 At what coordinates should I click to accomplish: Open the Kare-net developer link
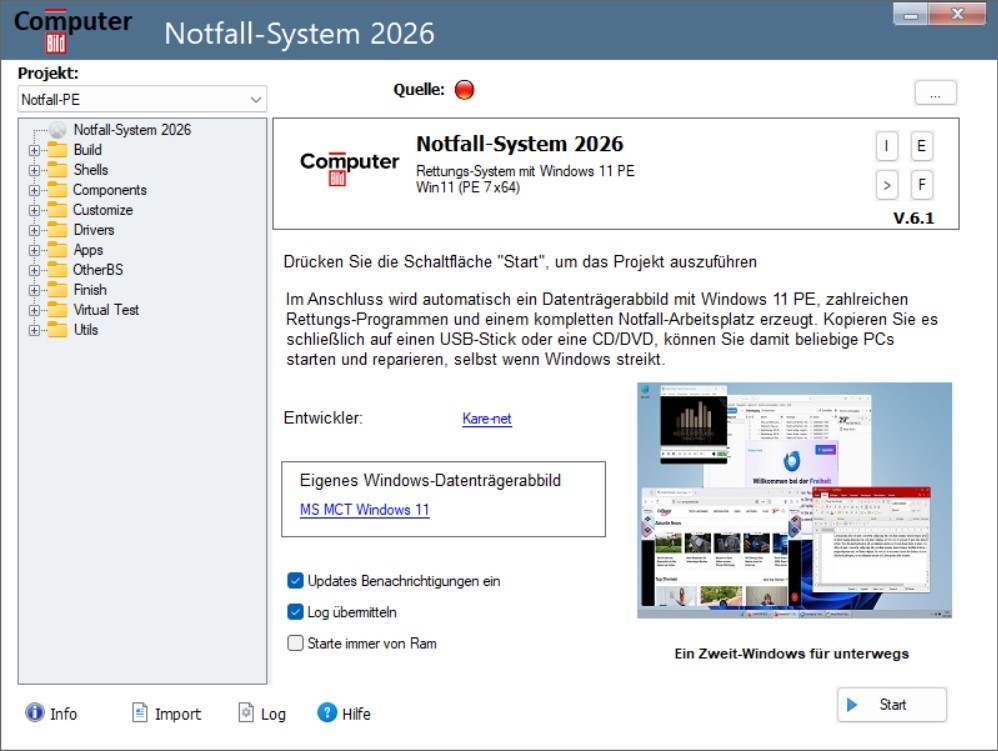point(487,418)
